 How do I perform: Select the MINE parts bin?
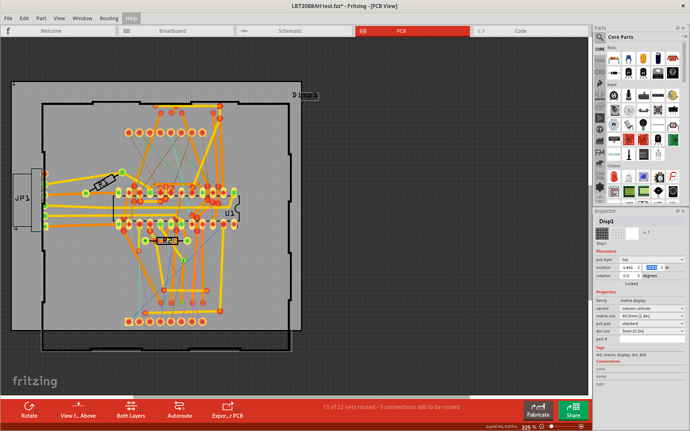[x=600, y=60]
